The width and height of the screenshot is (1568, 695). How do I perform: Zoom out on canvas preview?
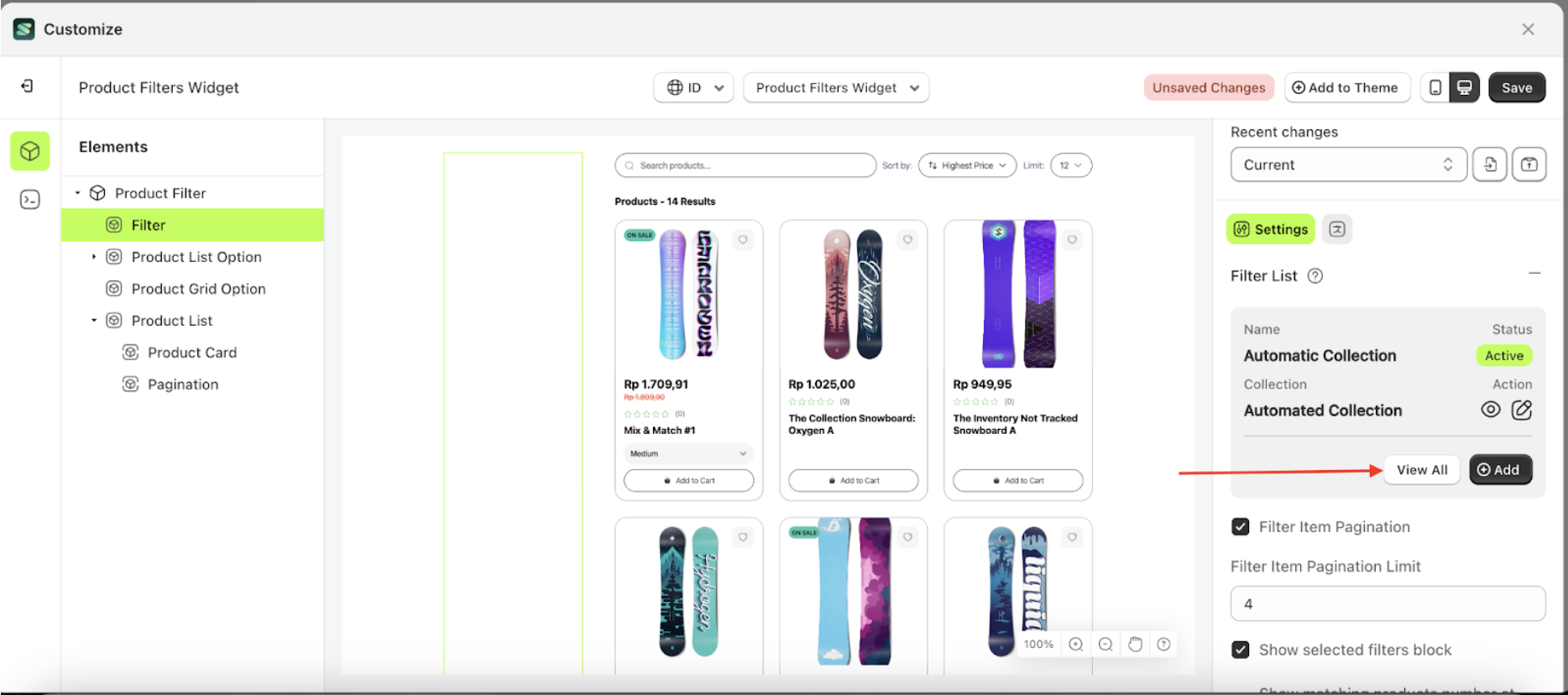point(1105,644)
